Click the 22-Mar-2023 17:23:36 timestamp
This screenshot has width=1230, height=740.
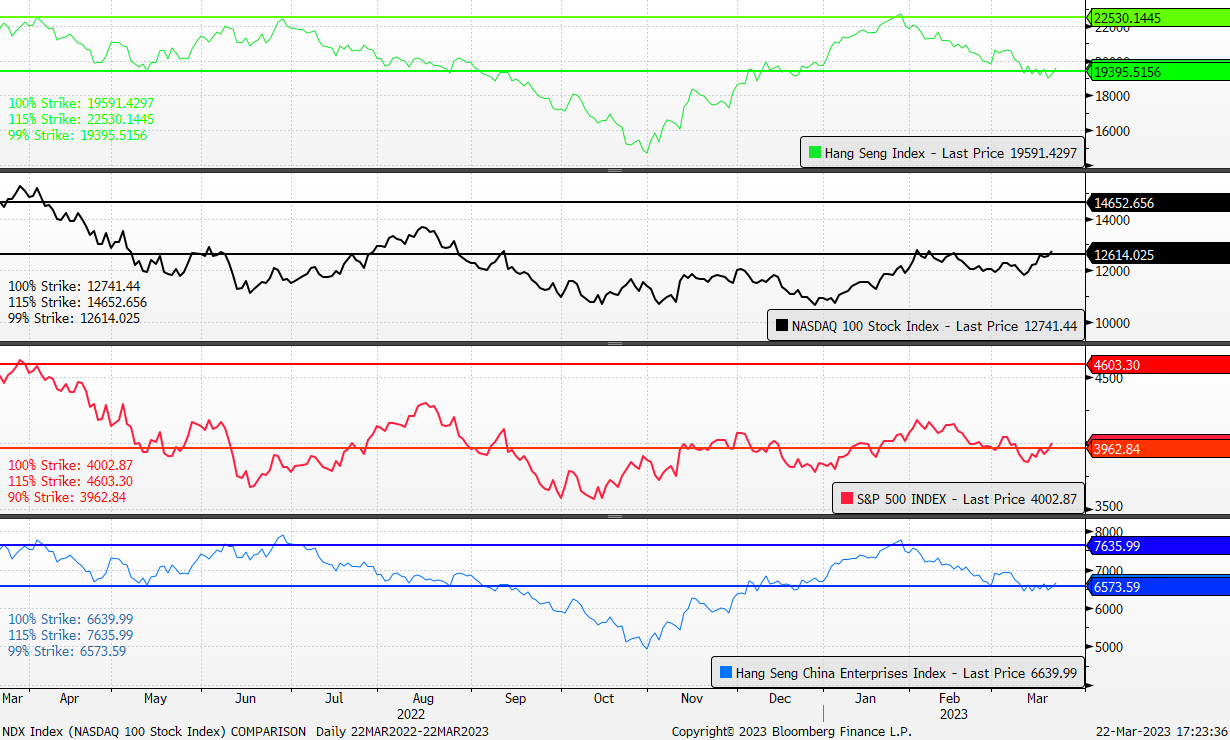pyautogui.click(x=1161, y=732)
